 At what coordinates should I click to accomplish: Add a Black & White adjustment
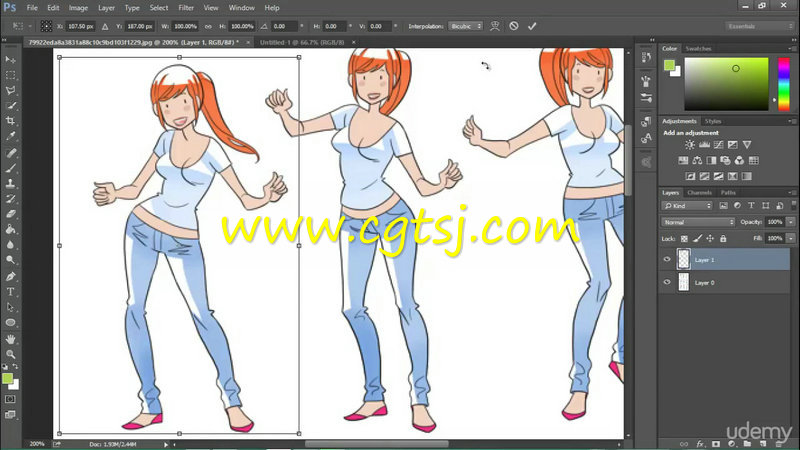click(711, 161)
